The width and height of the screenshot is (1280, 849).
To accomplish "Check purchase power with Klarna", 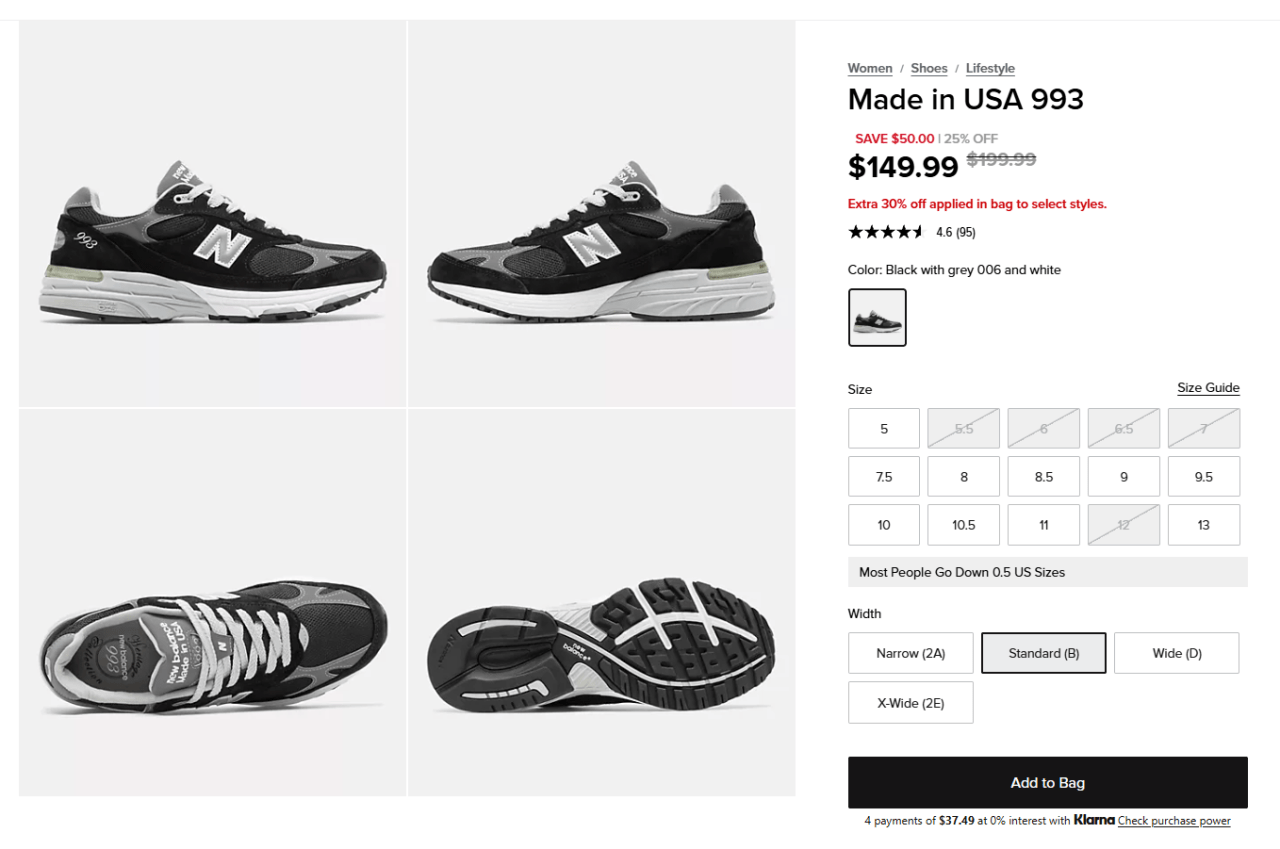I will (1174, 821).
